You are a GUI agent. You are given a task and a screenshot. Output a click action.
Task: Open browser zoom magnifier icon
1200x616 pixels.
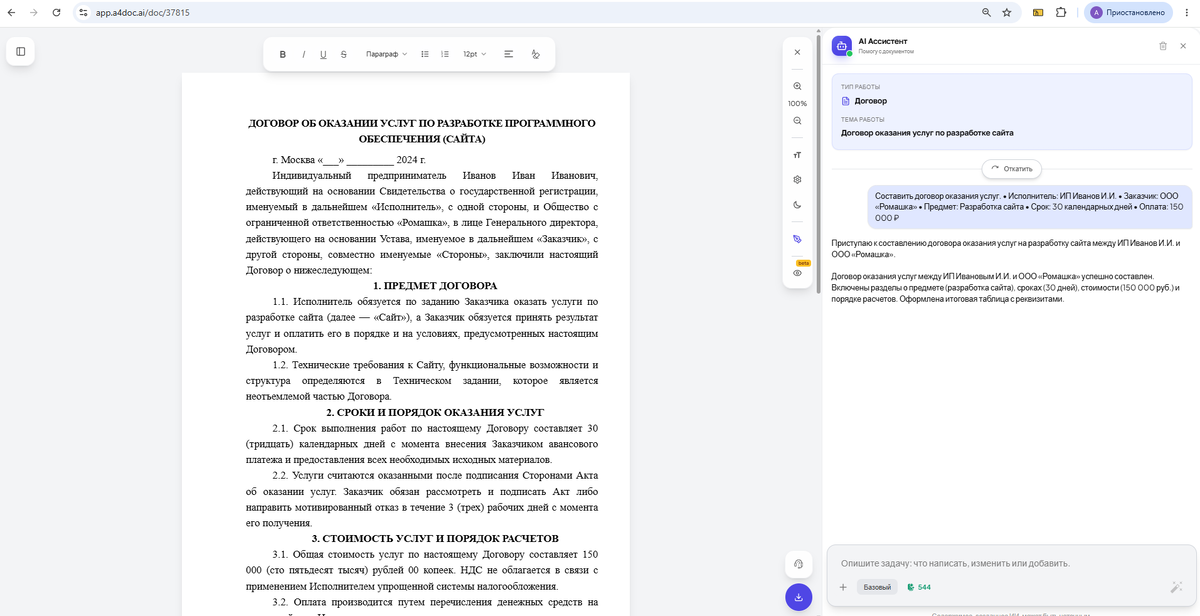[x=986, y=12]
